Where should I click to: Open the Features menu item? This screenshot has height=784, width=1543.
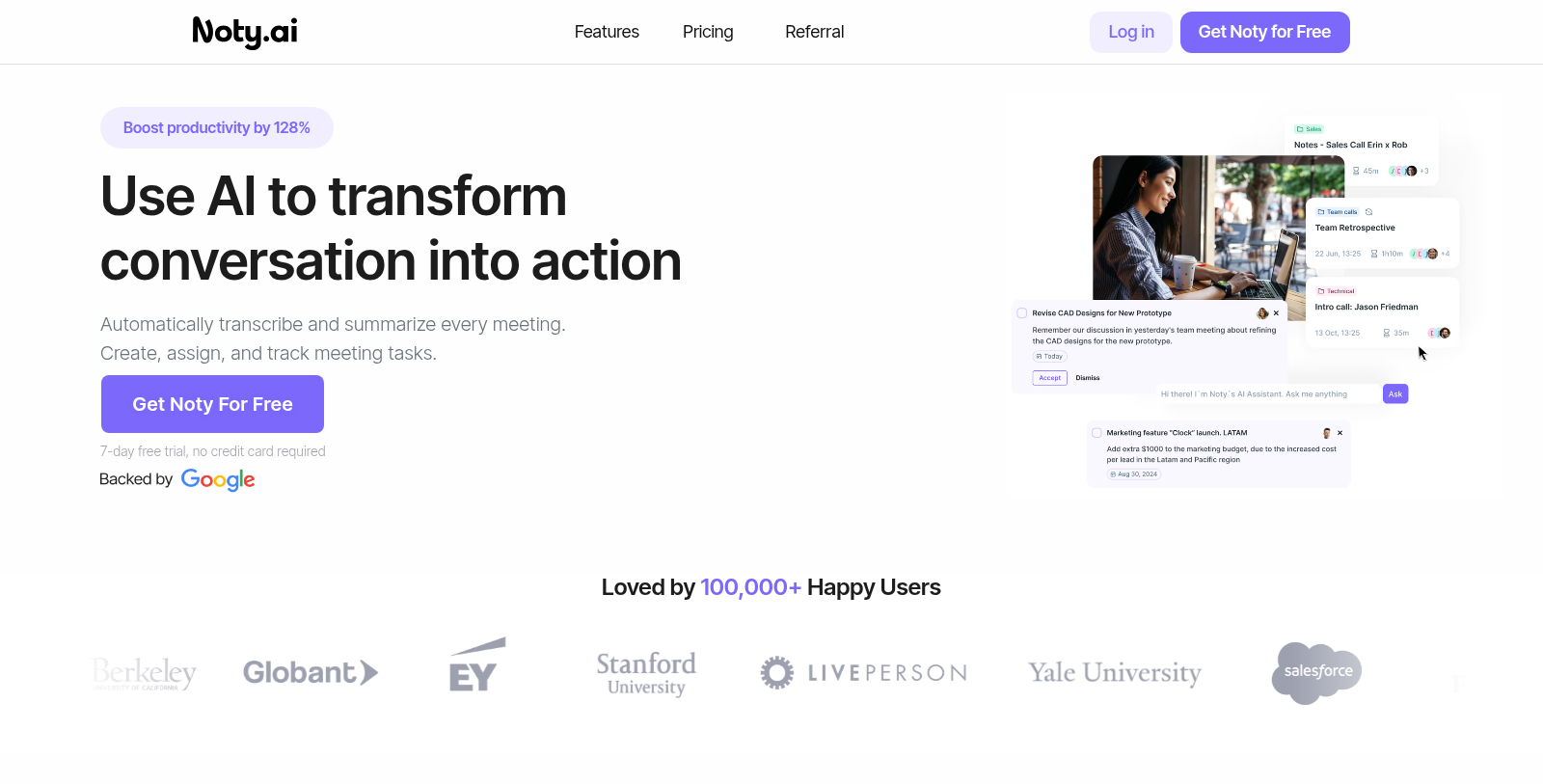[x=607, y=32]
